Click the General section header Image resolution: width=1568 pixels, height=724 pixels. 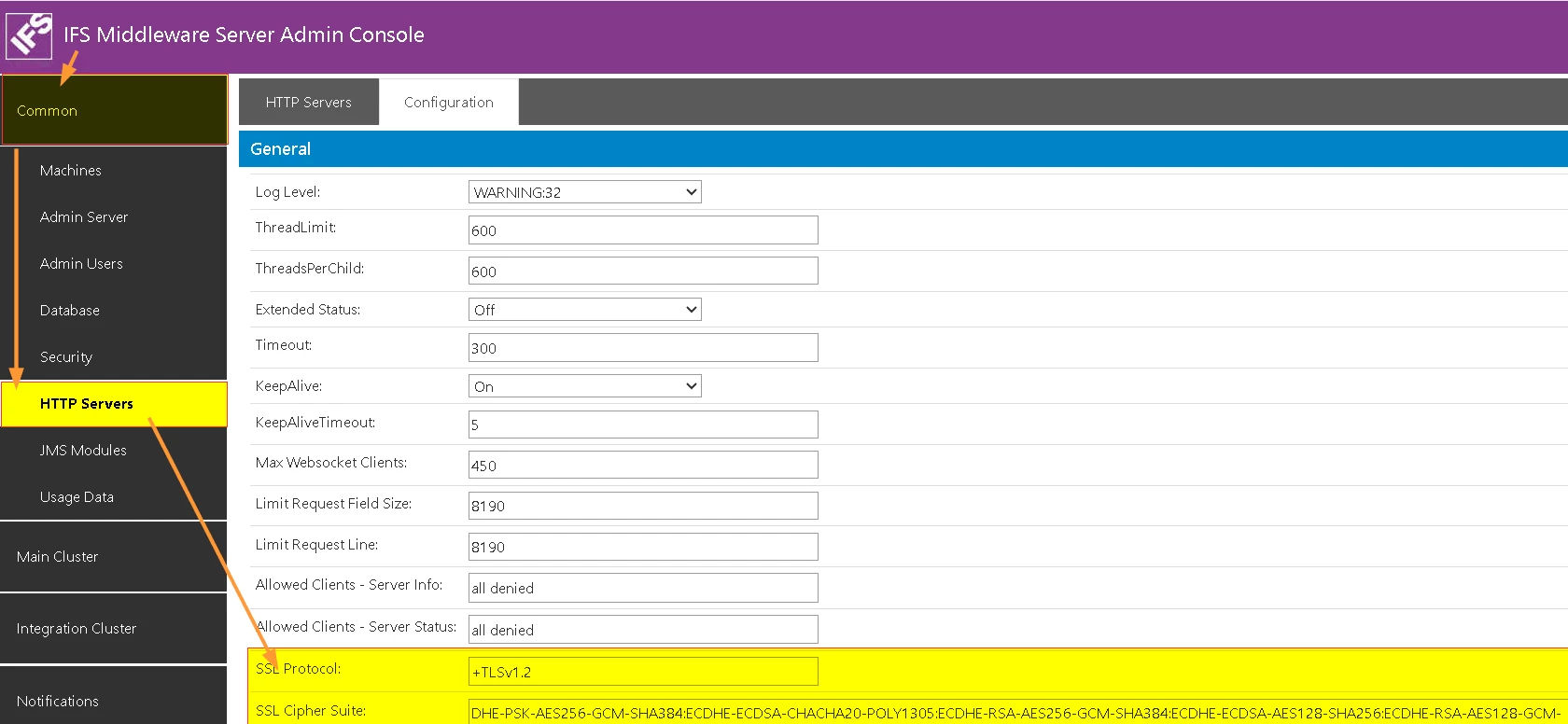pyautogui.click(x=903, y=149)
